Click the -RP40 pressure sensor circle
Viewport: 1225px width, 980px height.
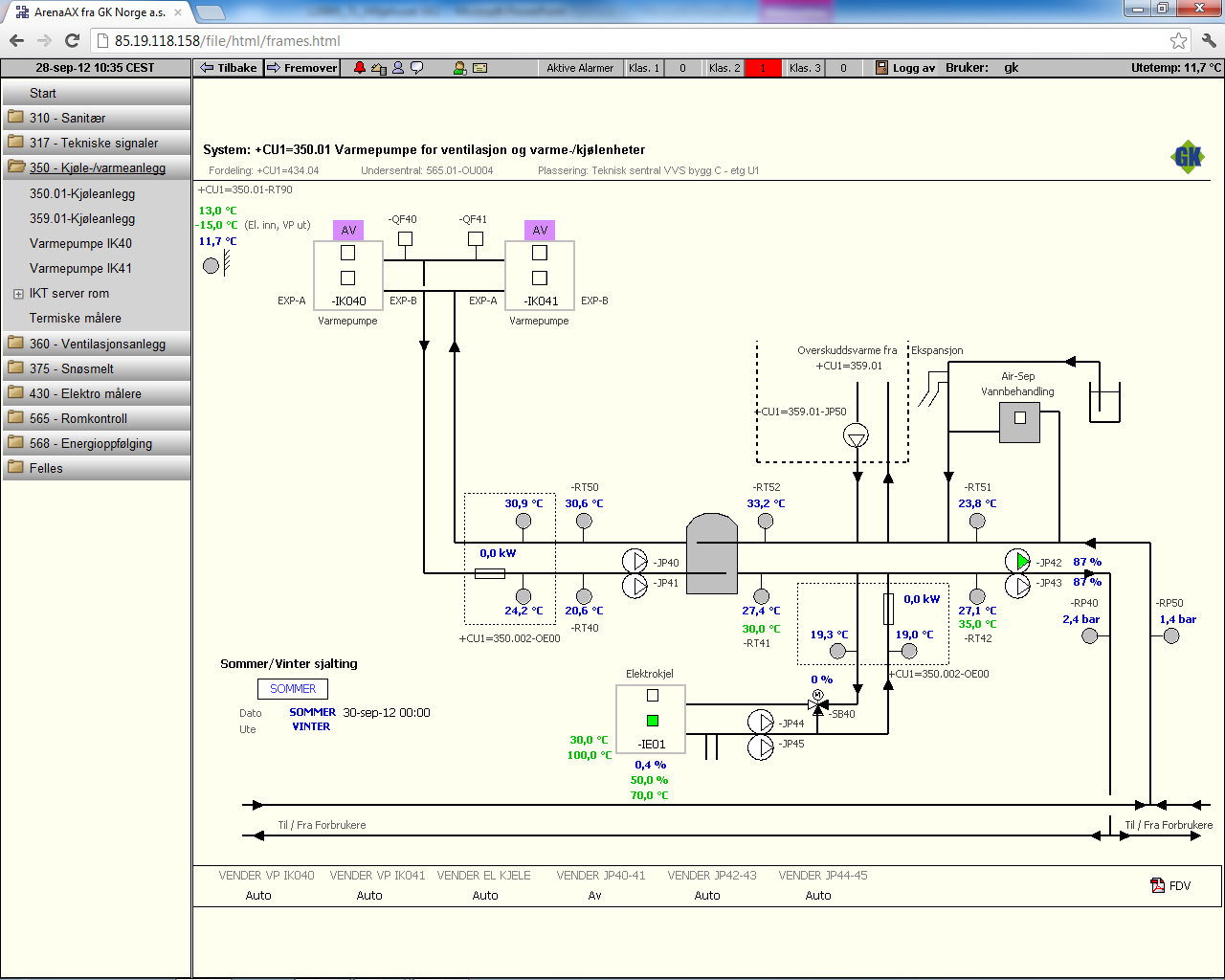click(x=1090, y=635)
